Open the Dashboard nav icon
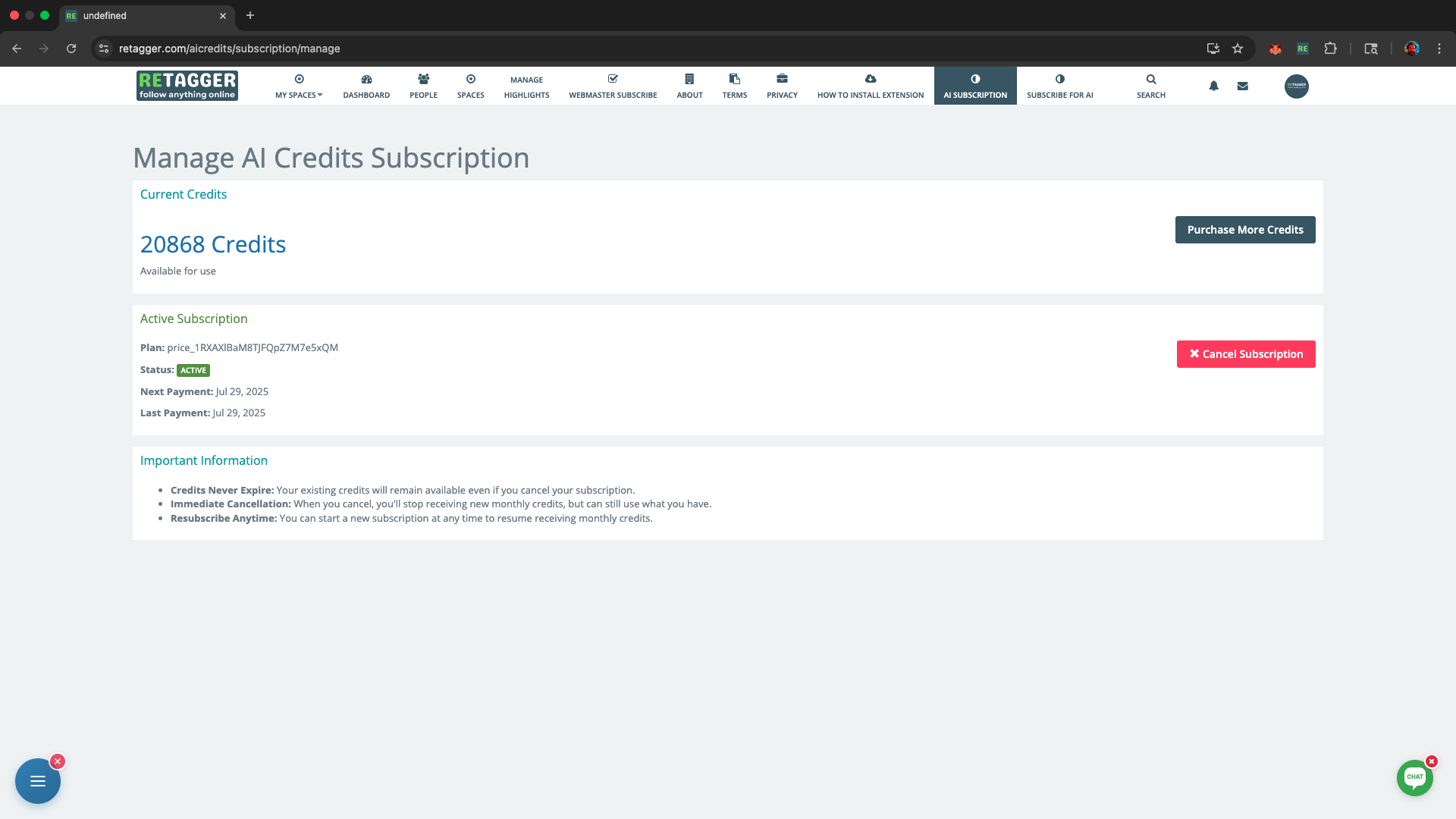 [x=366, y=80]
